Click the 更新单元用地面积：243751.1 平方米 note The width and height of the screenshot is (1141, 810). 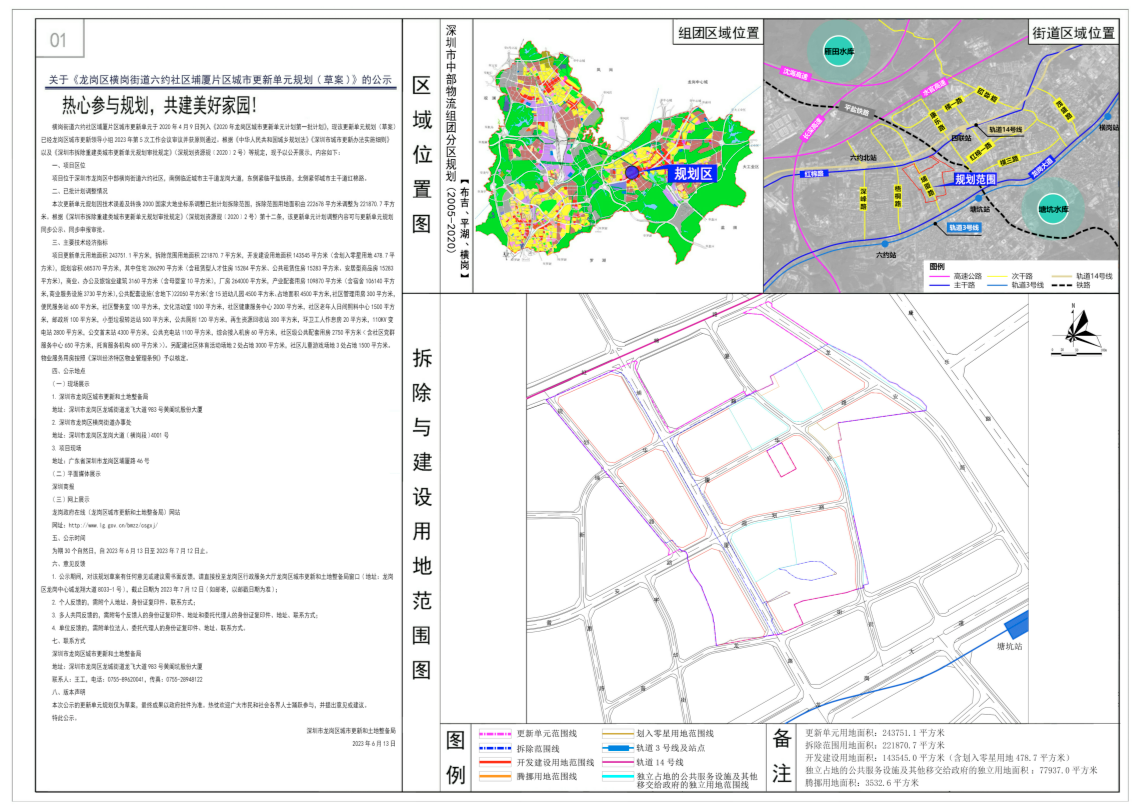click(875, 734)
